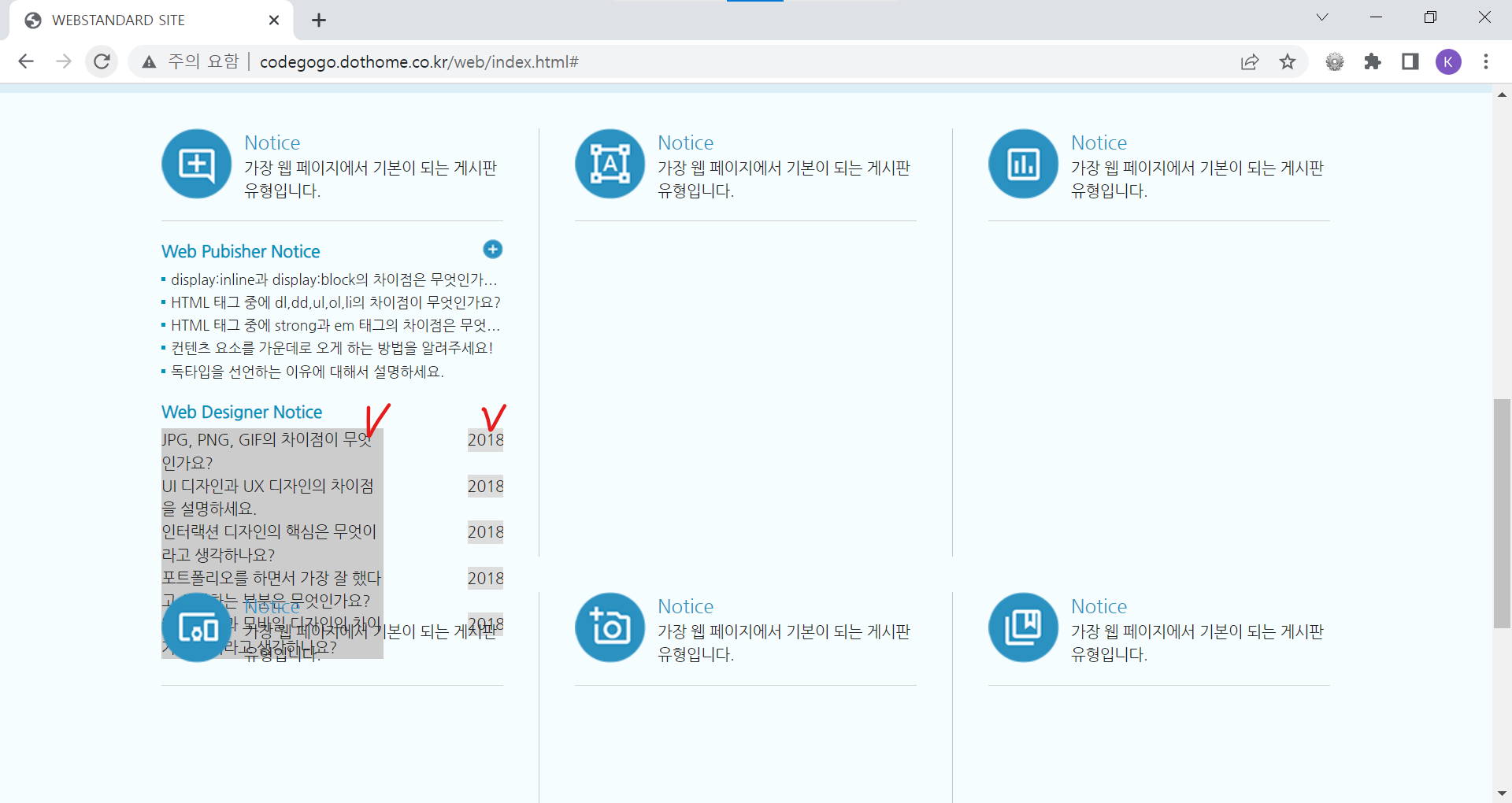Open the Web Designer Notice heading
Screen dimensions: 1512x803
click(242, 412)
